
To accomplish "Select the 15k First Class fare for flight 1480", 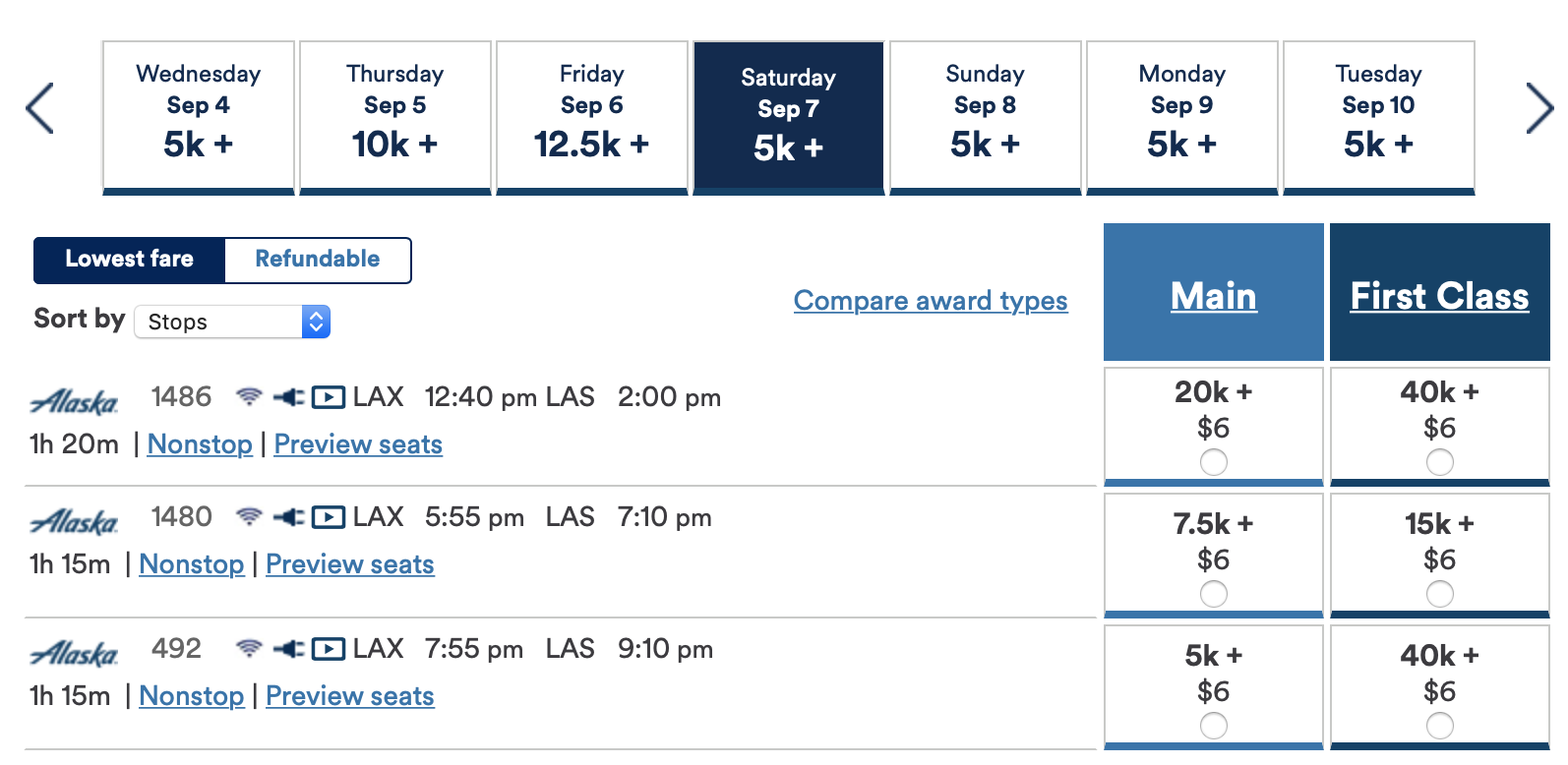I will click(1439, 593).
